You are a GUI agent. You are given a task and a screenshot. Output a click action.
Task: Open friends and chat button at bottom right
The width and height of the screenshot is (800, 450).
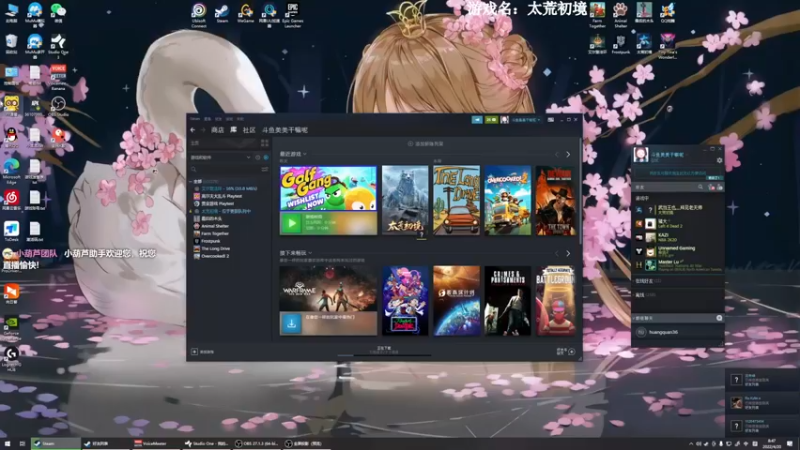pos(565,352)
